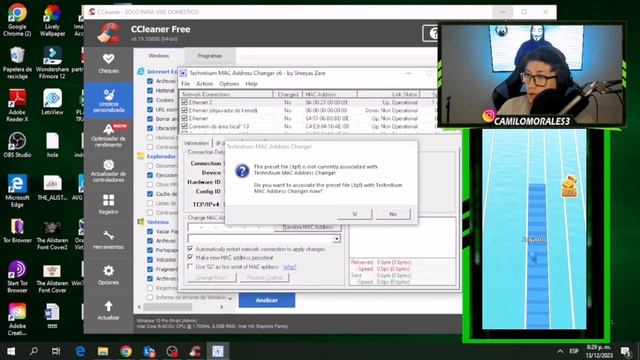The height and width of the screenshot is (360, 640).
Task: Select the Papelera de reciclaje desktop icon
Action: [x=17, y=63]
